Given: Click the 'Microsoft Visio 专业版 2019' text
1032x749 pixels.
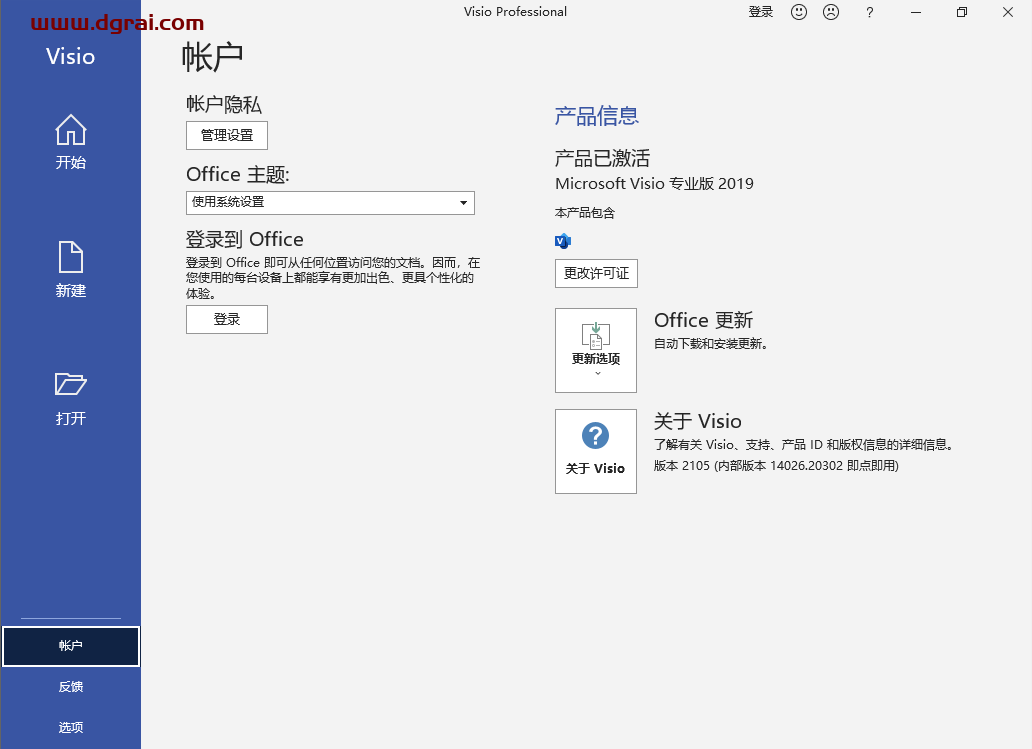Looking at the screenshot, I should [x=654, y=184].
